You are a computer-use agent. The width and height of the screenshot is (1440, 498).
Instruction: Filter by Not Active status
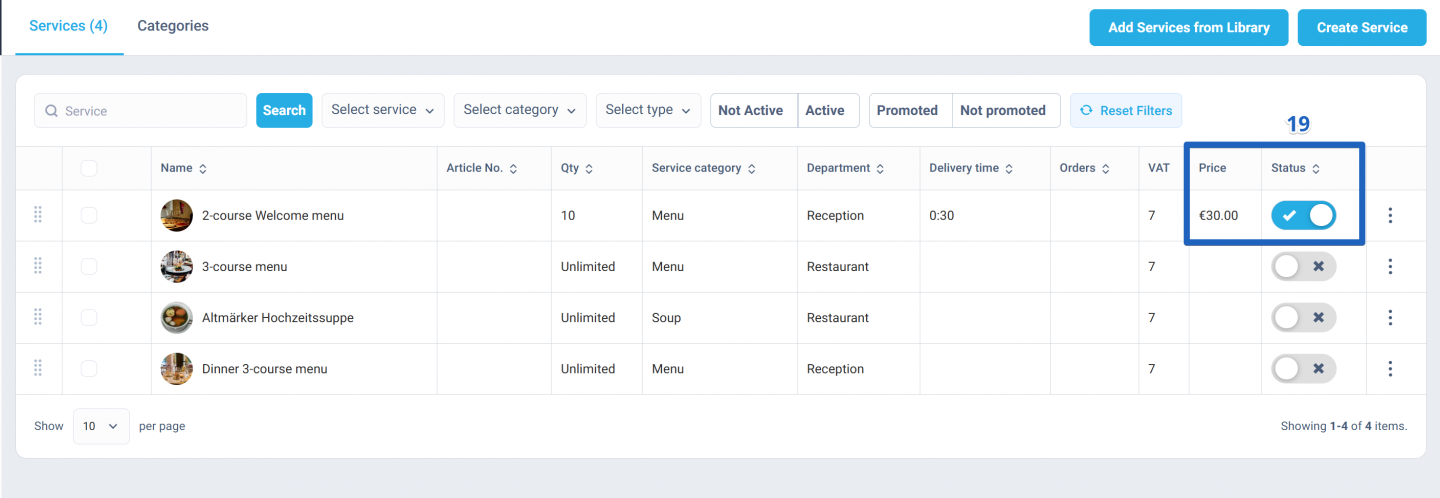(754, 110)
